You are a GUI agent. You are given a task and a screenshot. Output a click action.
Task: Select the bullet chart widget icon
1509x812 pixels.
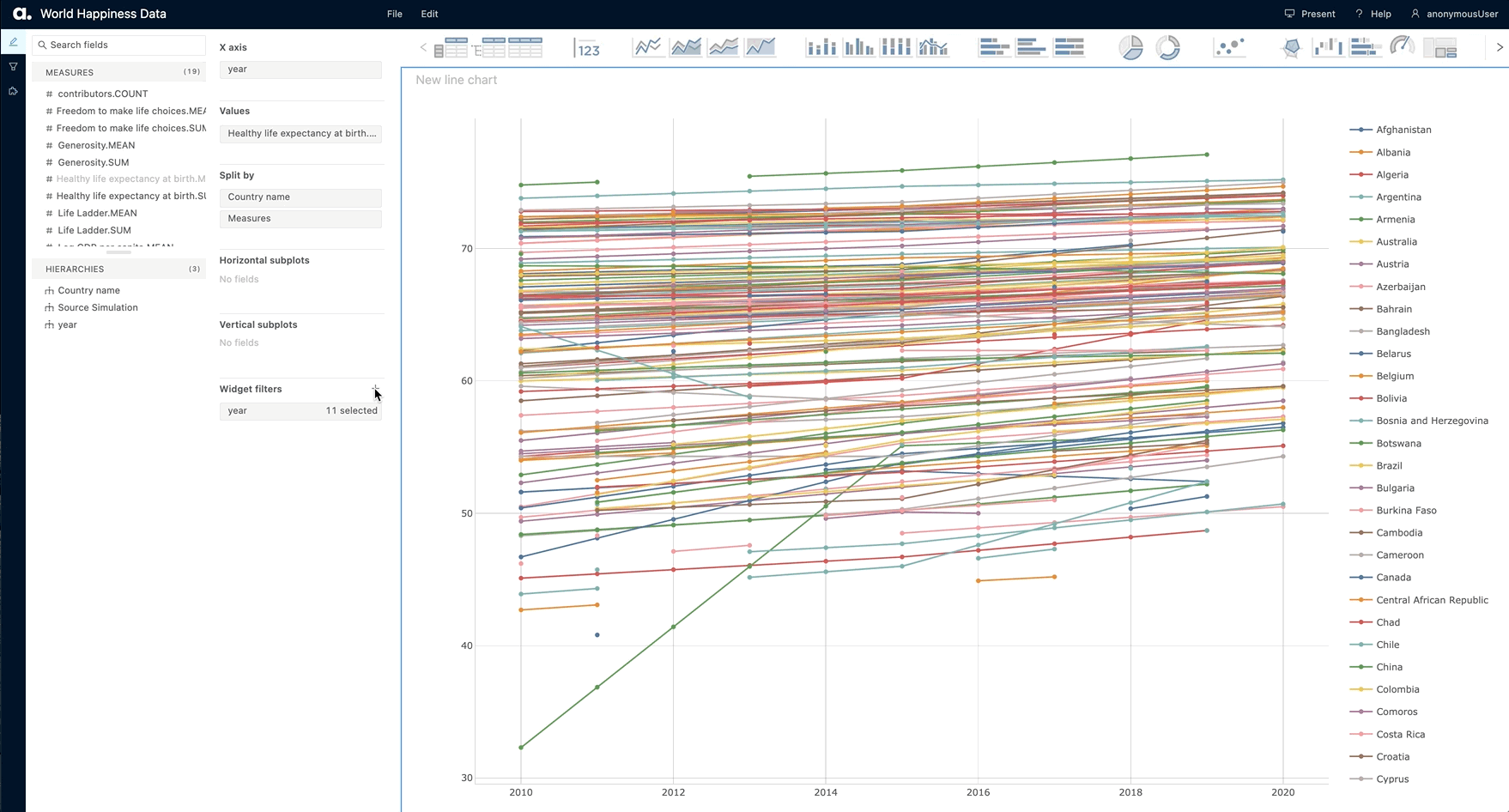[x=1365, y=47]
